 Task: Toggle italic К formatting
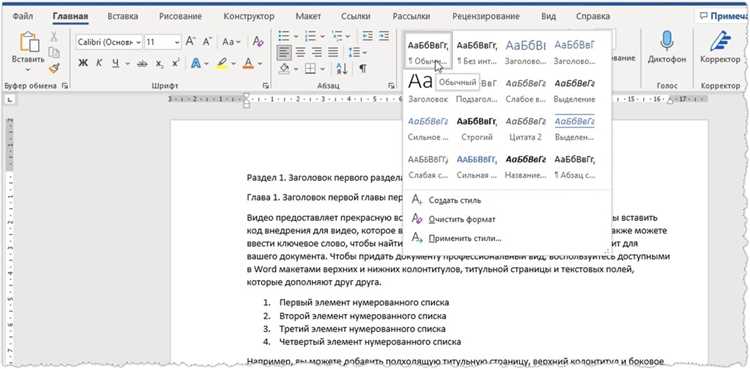pos(99,63)
